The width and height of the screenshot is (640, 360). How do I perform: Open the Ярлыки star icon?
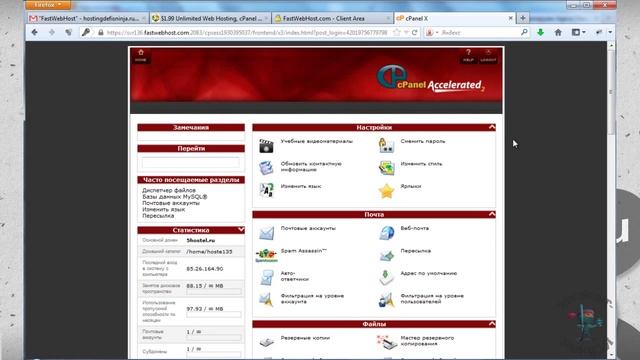pos(386,191)
